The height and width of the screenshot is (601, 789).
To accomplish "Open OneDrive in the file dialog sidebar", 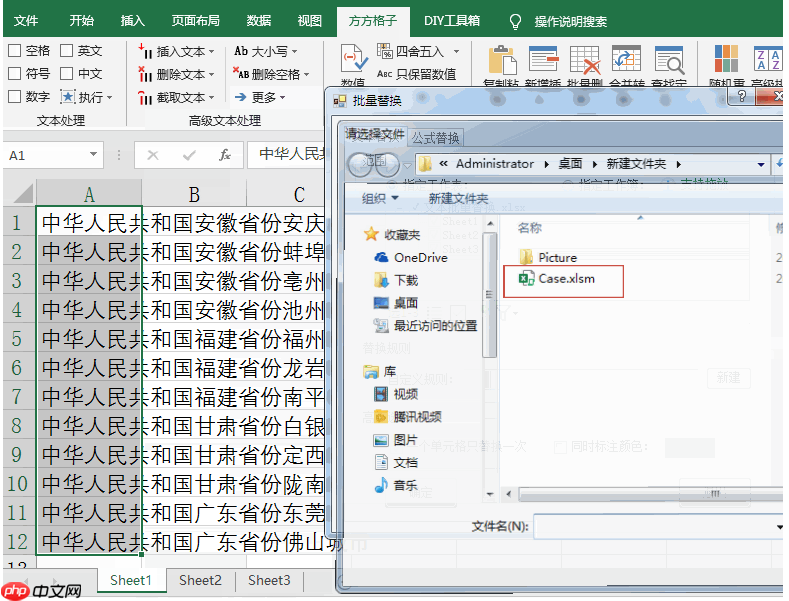I will pyautogui.click(x=411, y=258).
